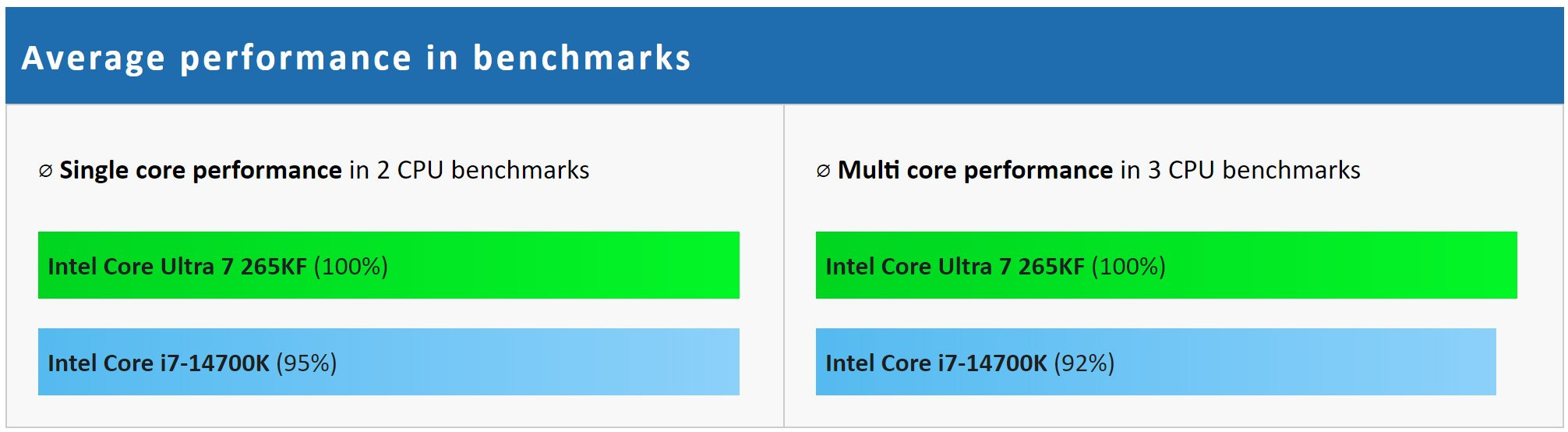The width and height of the screenshot is (1568, 432).
Task: Click Multi core performance heading text
Action: point(975,170)
